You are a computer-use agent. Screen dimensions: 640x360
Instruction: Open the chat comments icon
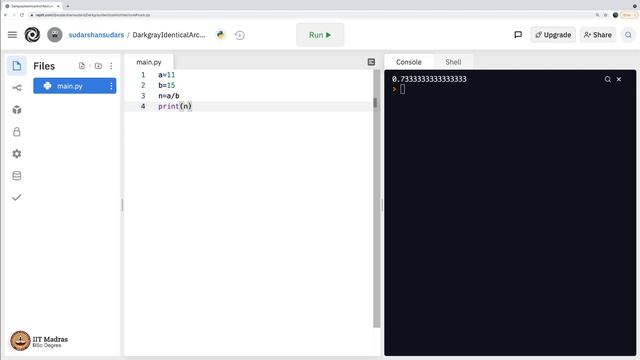518,35
